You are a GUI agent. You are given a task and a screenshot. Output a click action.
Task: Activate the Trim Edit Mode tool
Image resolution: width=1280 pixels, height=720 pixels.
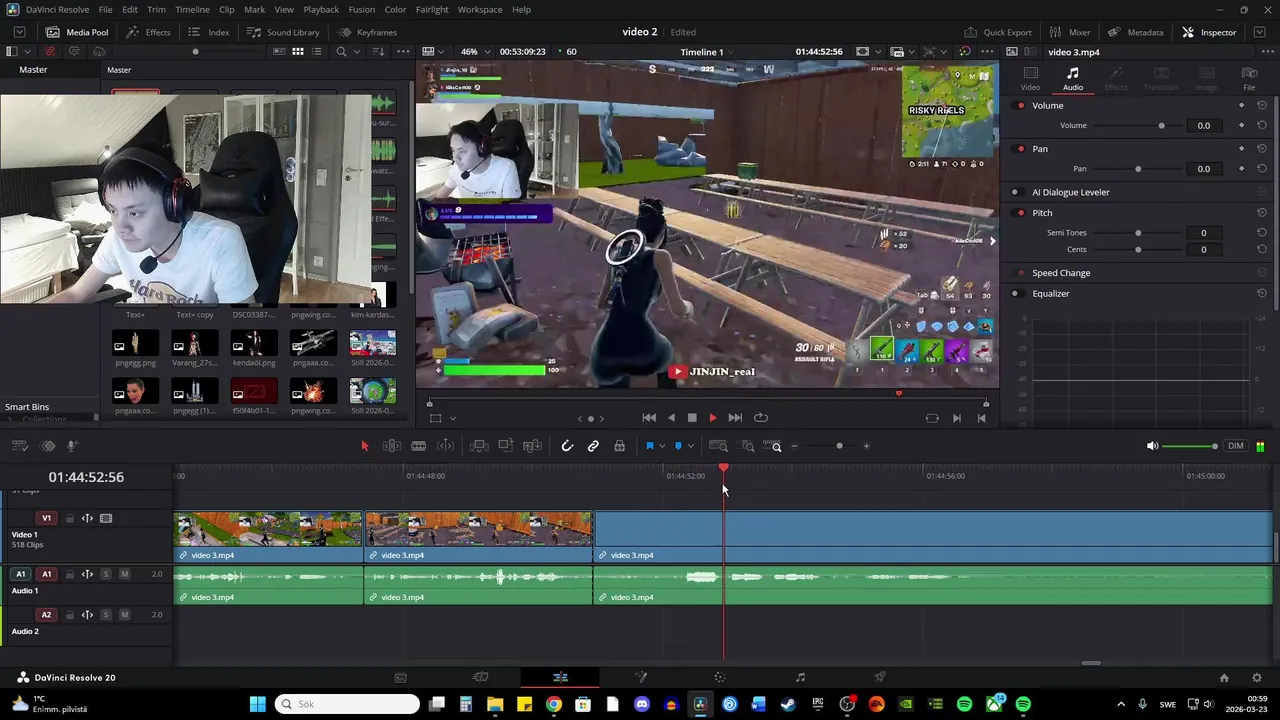pos(392,446)
